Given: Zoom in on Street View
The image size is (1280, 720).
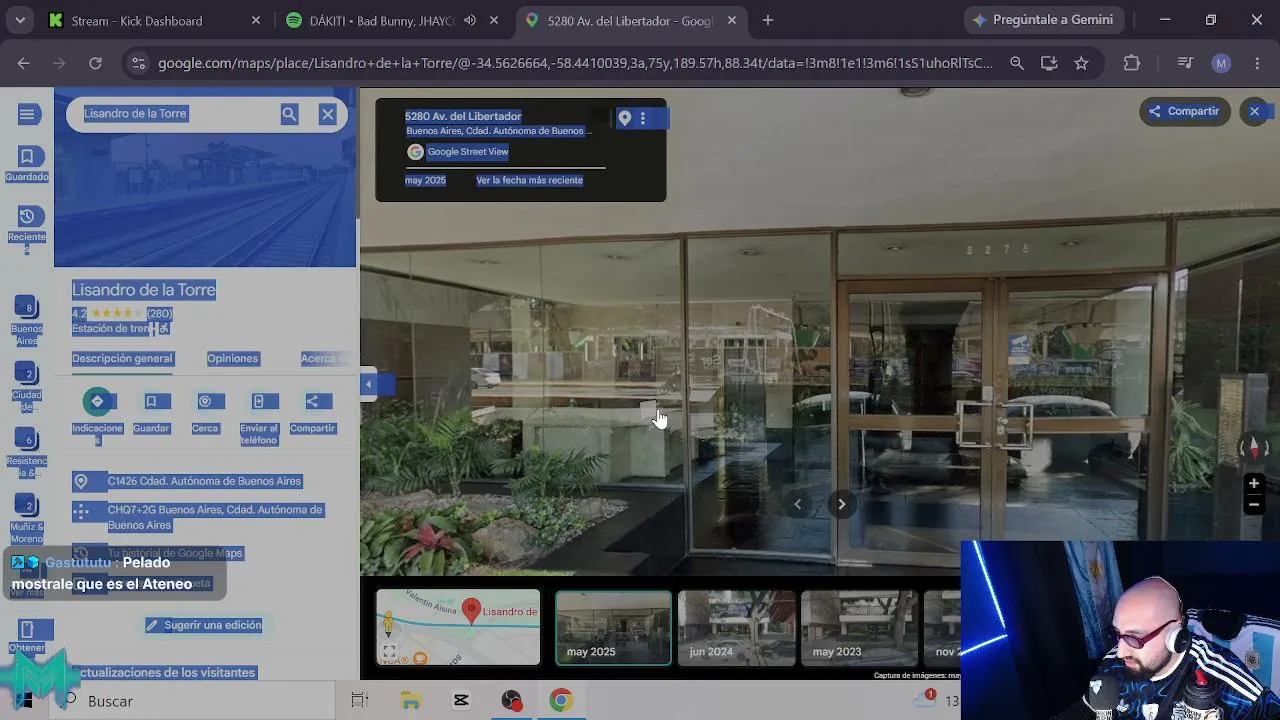Looking at the screenshot, I should click(1254, 484).
